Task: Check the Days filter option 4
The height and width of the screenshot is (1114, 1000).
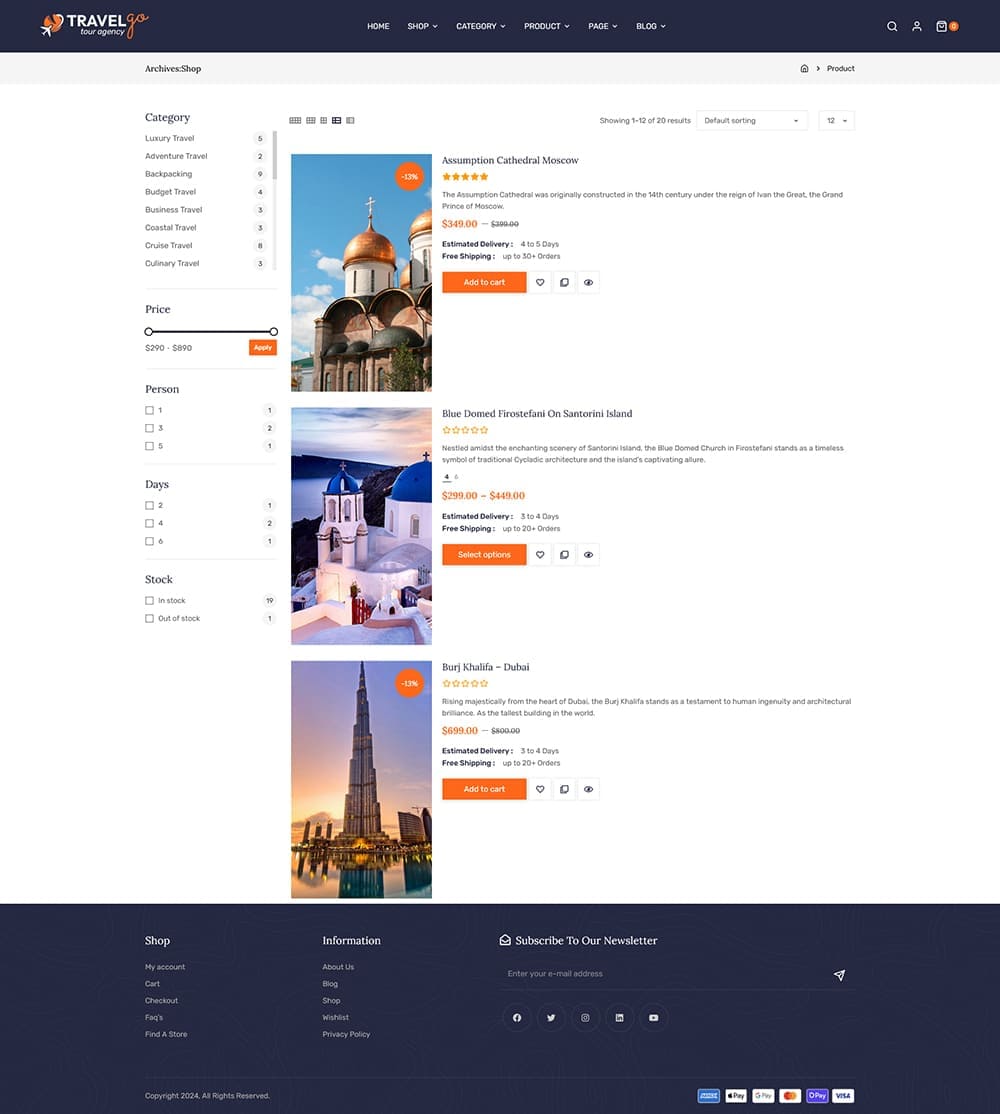Action: (149, 524)
